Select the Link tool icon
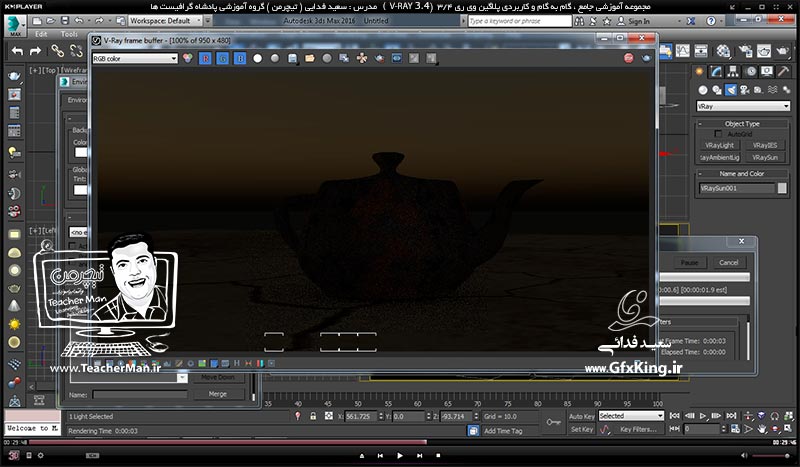800x467 pixels. (x=57, y=51)
